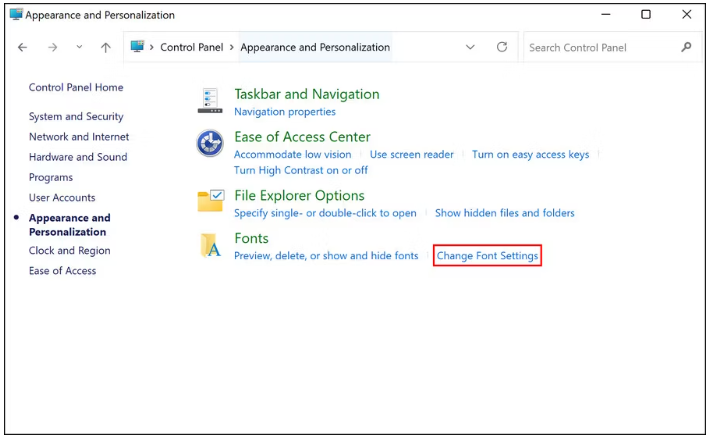Open Taskbar and Navigation heading

307,94
